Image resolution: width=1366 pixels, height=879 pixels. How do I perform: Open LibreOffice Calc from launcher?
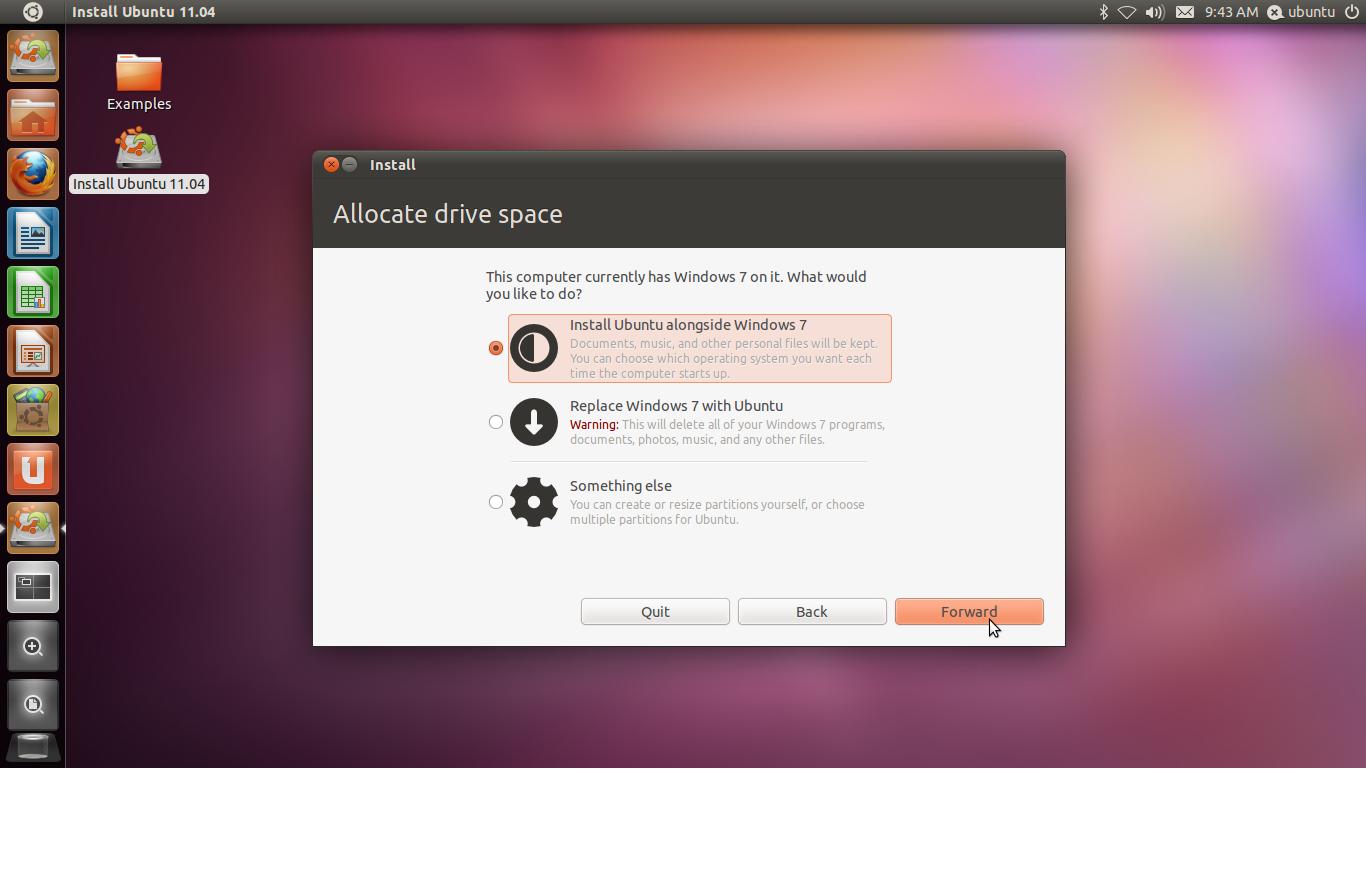[x=33, y=292]
